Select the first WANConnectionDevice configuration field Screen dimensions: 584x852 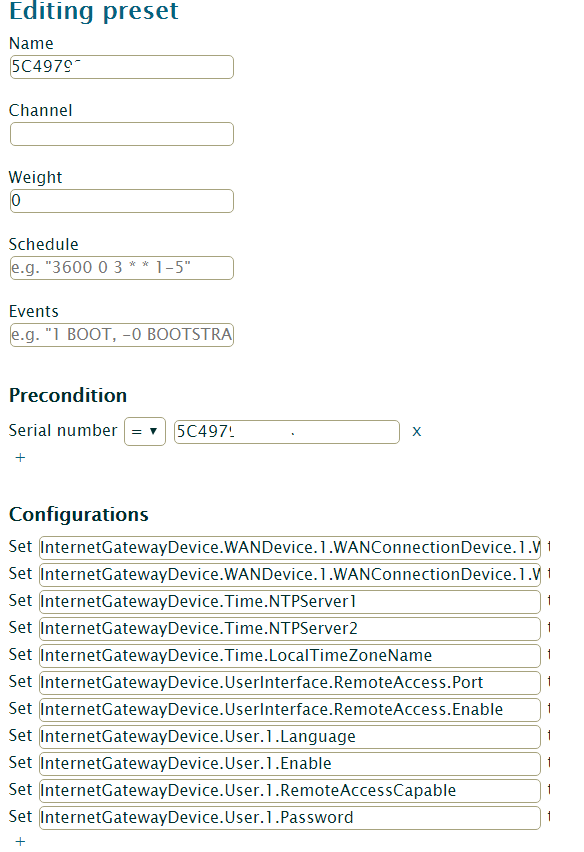(x=290, y=548)
